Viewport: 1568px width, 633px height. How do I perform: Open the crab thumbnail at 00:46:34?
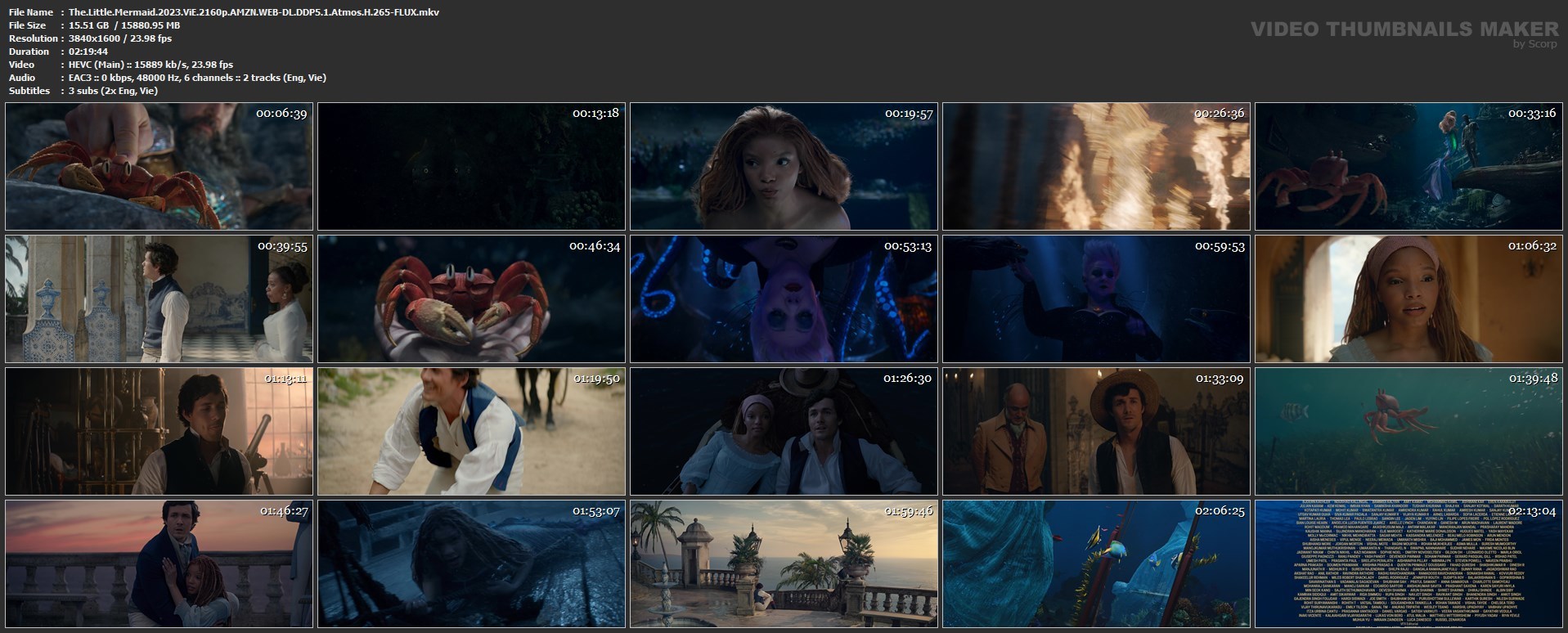coord(471,299)
